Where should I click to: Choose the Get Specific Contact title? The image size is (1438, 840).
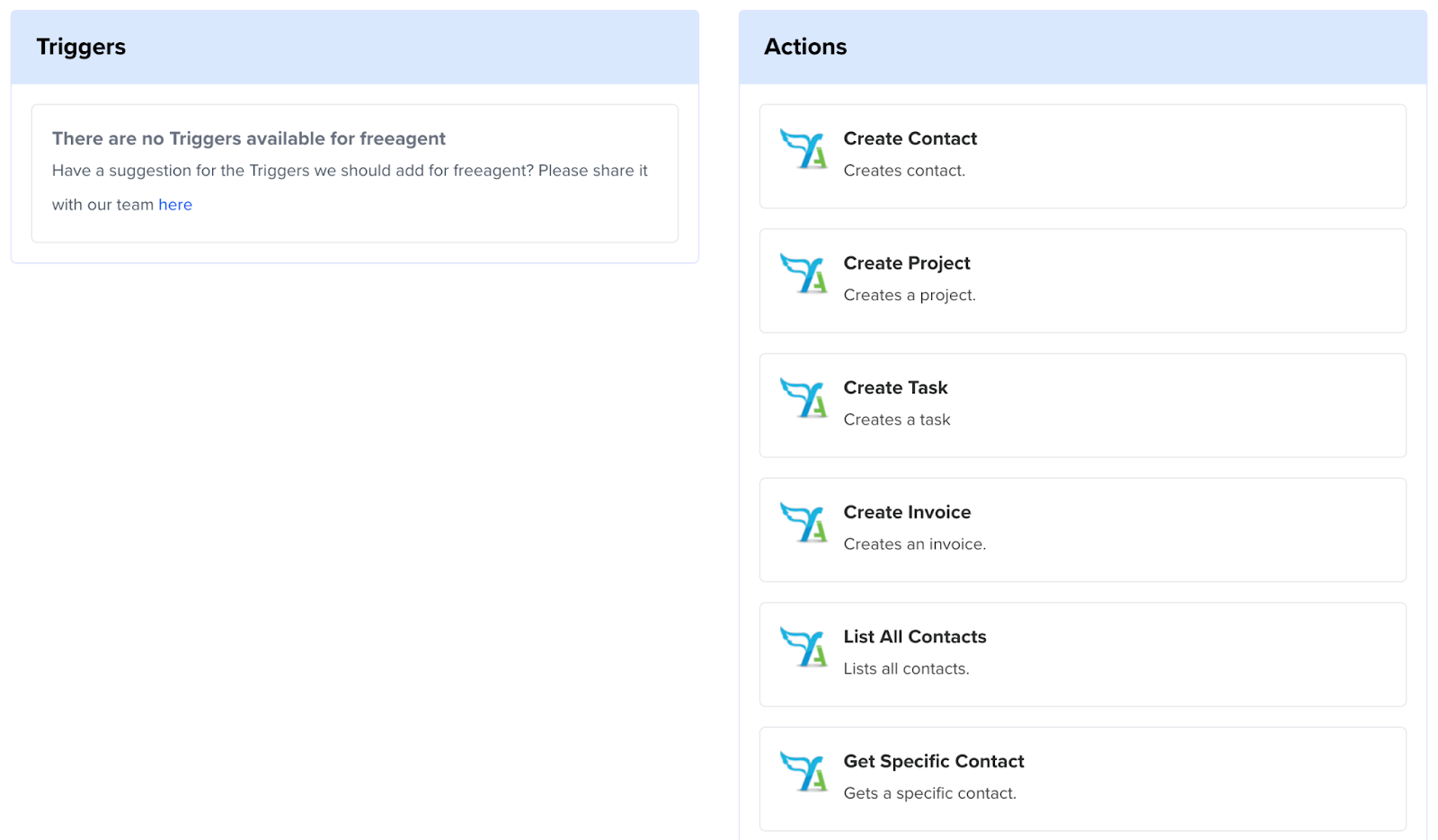[x=933, y=762]
